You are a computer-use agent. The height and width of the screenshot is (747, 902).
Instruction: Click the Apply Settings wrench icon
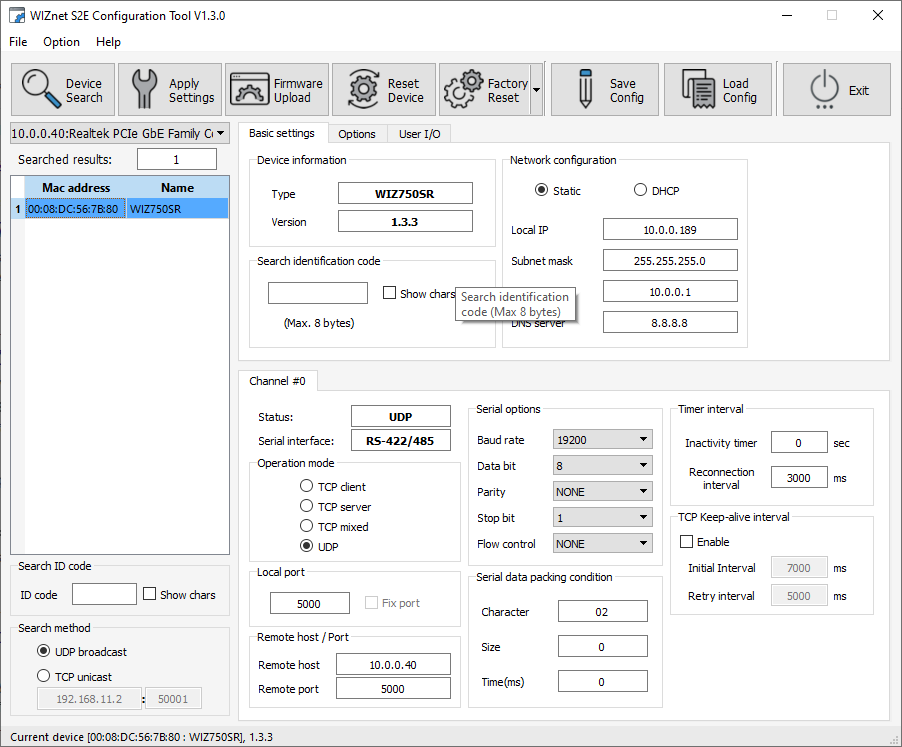144,89
